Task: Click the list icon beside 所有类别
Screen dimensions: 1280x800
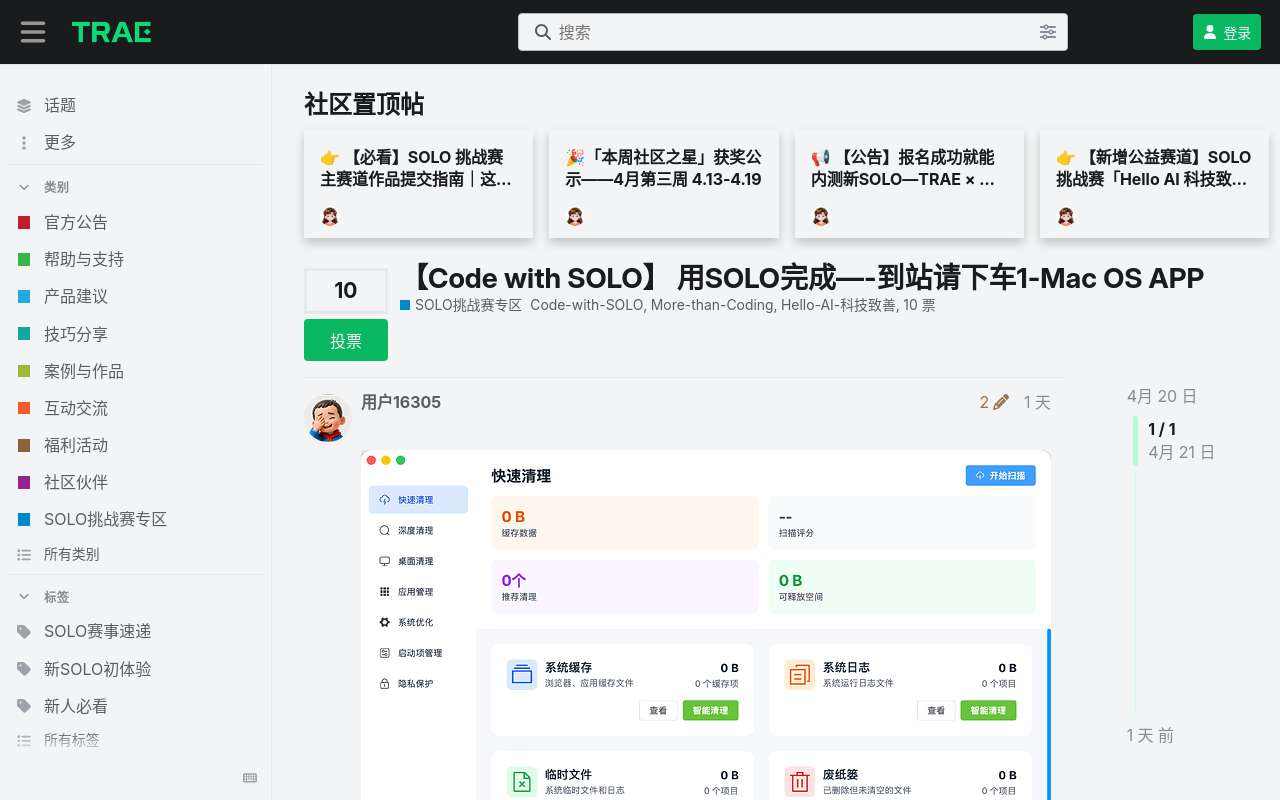Action: 24,554
